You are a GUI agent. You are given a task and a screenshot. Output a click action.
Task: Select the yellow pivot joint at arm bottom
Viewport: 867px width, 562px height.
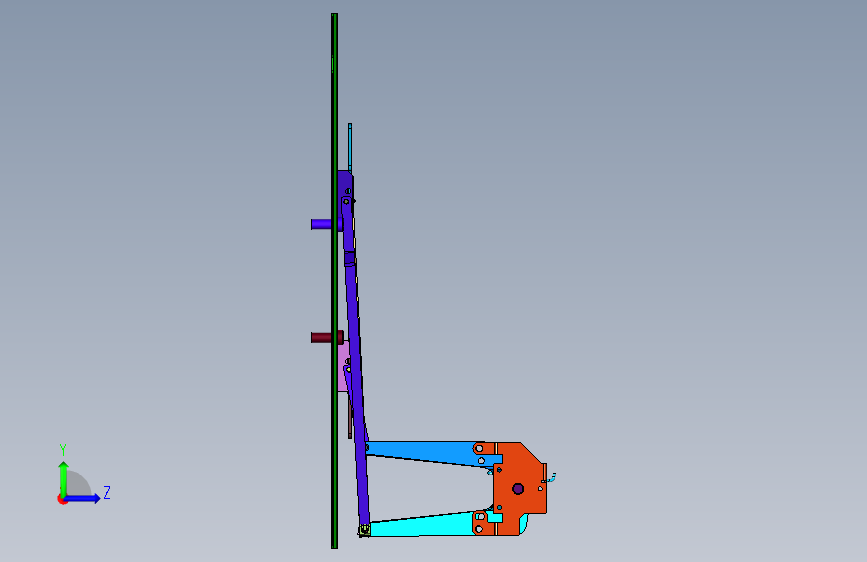364,531
